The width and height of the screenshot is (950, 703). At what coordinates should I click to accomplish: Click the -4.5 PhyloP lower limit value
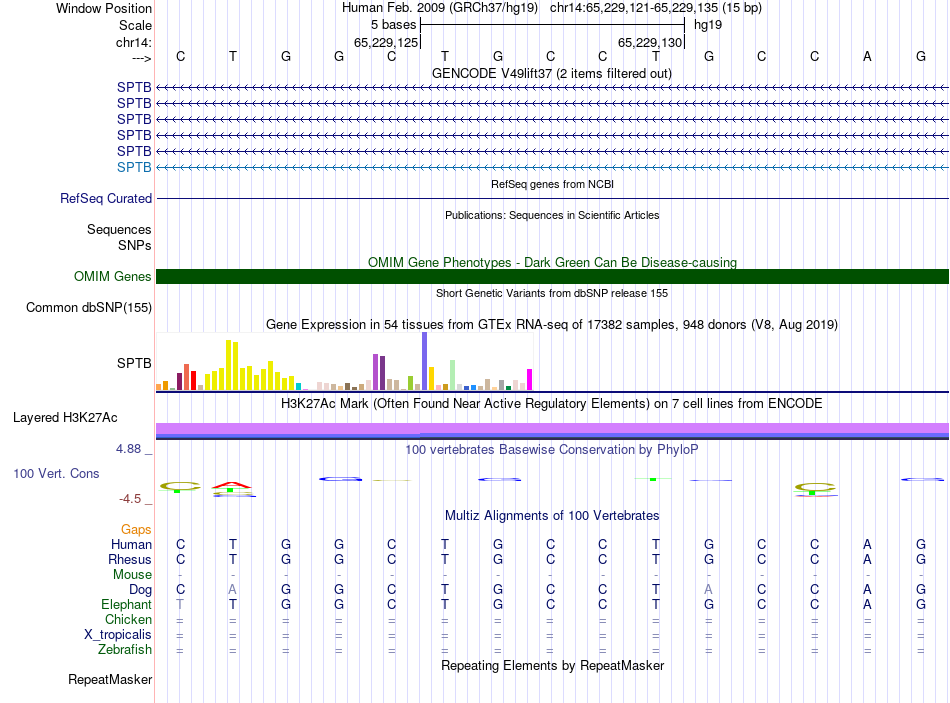click(130, 499)
